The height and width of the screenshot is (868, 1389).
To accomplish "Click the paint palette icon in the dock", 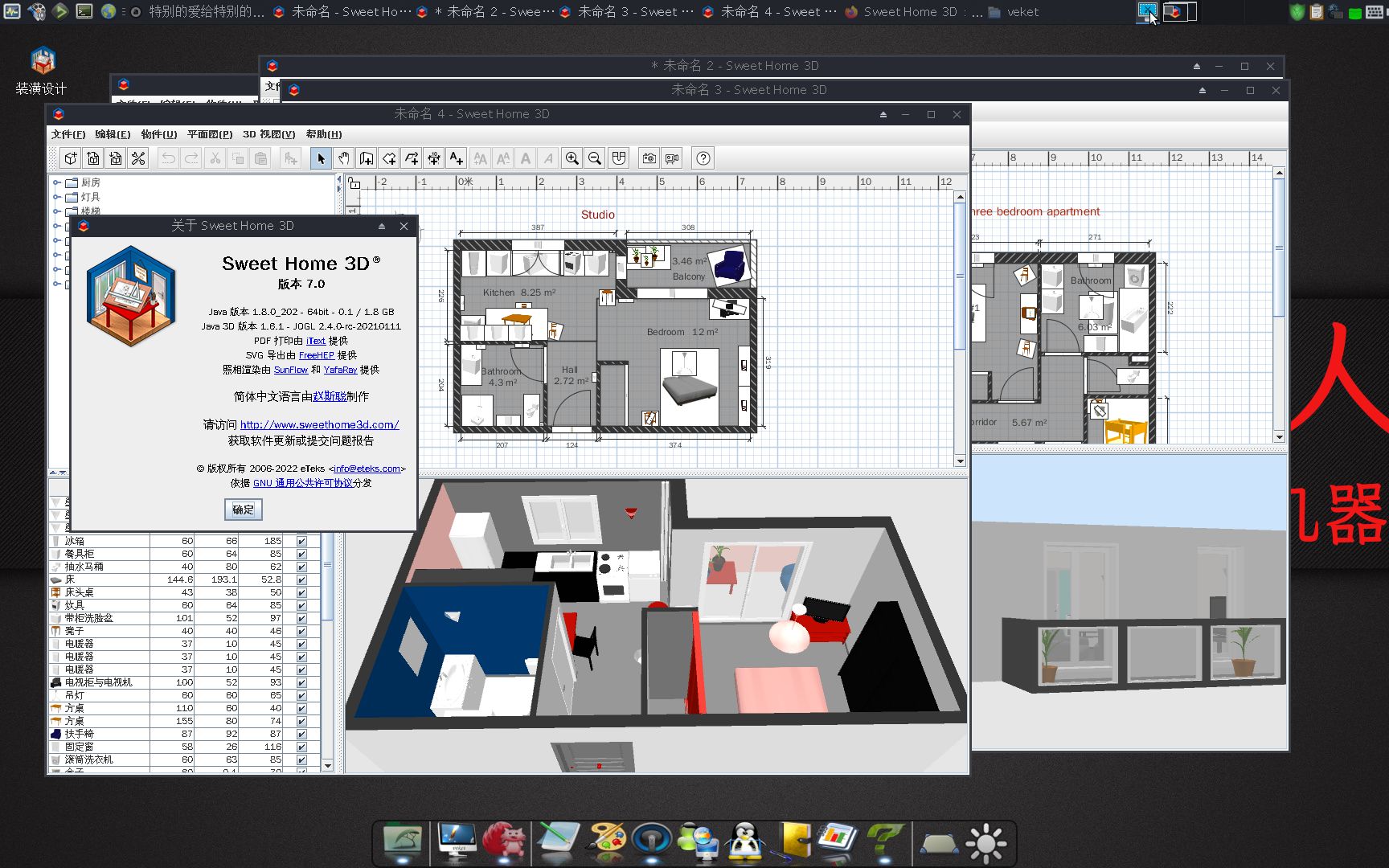I will pyautogui.click(x=607, y=840).
